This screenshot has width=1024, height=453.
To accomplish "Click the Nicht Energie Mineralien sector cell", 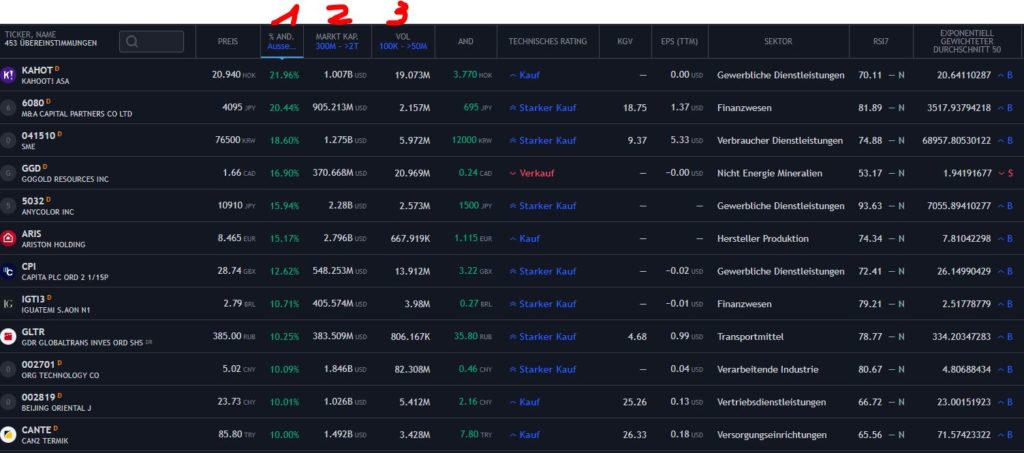I will pos(769,174).
